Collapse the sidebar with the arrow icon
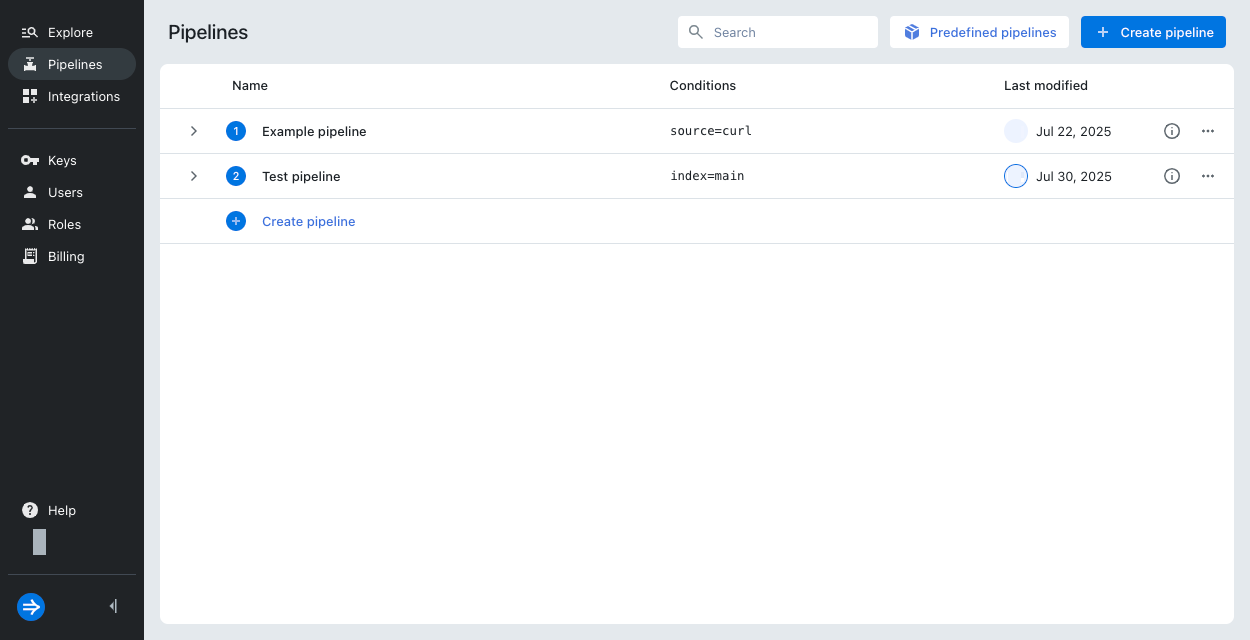 pyautogui.click(x=113, y=606)
